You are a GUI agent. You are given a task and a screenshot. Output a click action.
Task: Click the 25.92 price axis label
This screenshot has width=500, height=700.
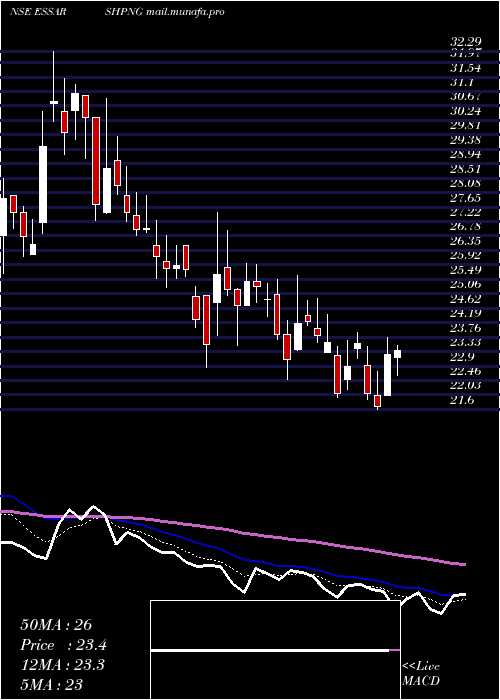466,255
